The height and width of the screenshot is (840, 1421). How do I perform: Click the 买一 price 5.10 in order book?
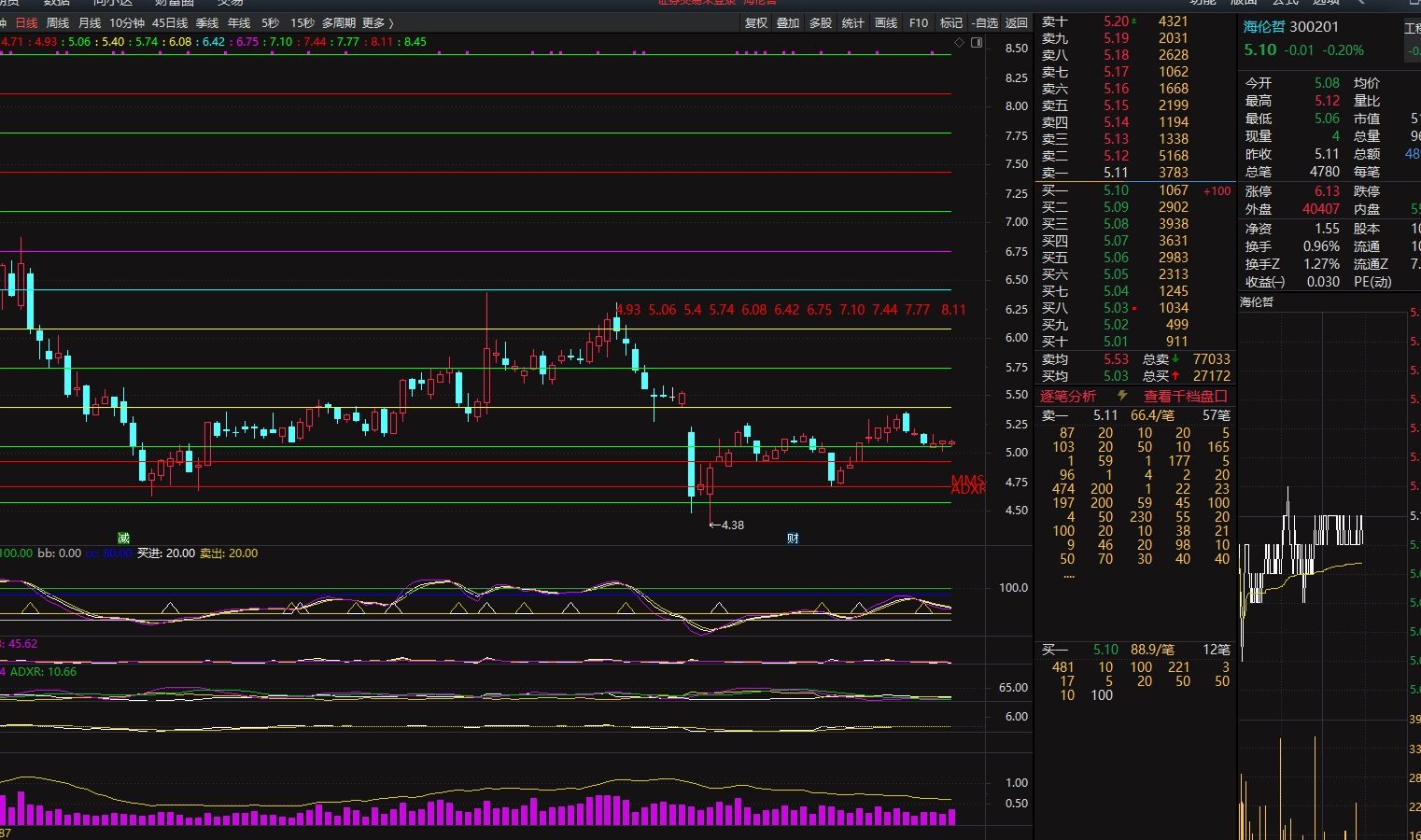[x=1116, y=190]
